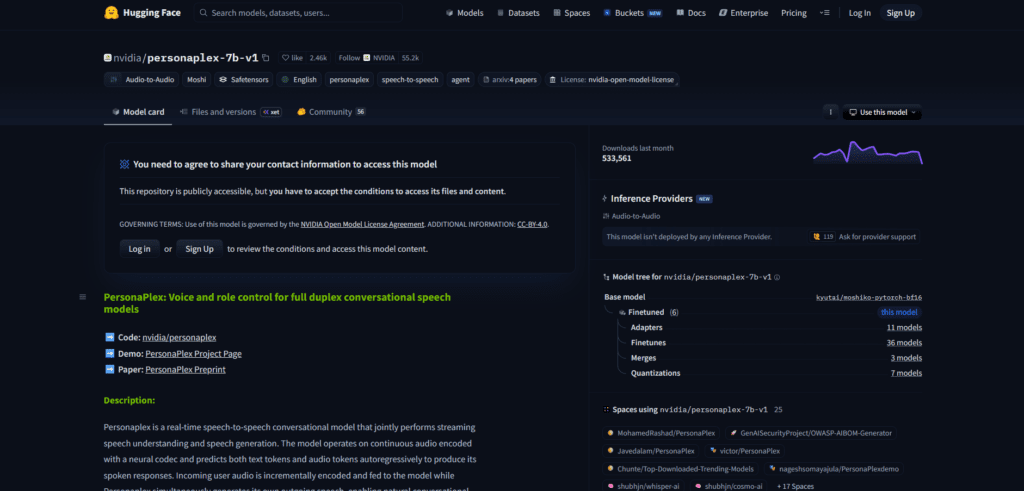Click the 55.2k follower count
The height and width of the screenshot is (491, 1024).
tap(411, 57)
